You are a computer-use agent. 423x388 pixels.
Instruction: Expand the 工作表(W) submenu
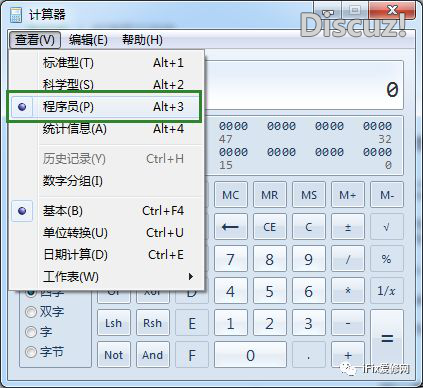tap(106, 277)
